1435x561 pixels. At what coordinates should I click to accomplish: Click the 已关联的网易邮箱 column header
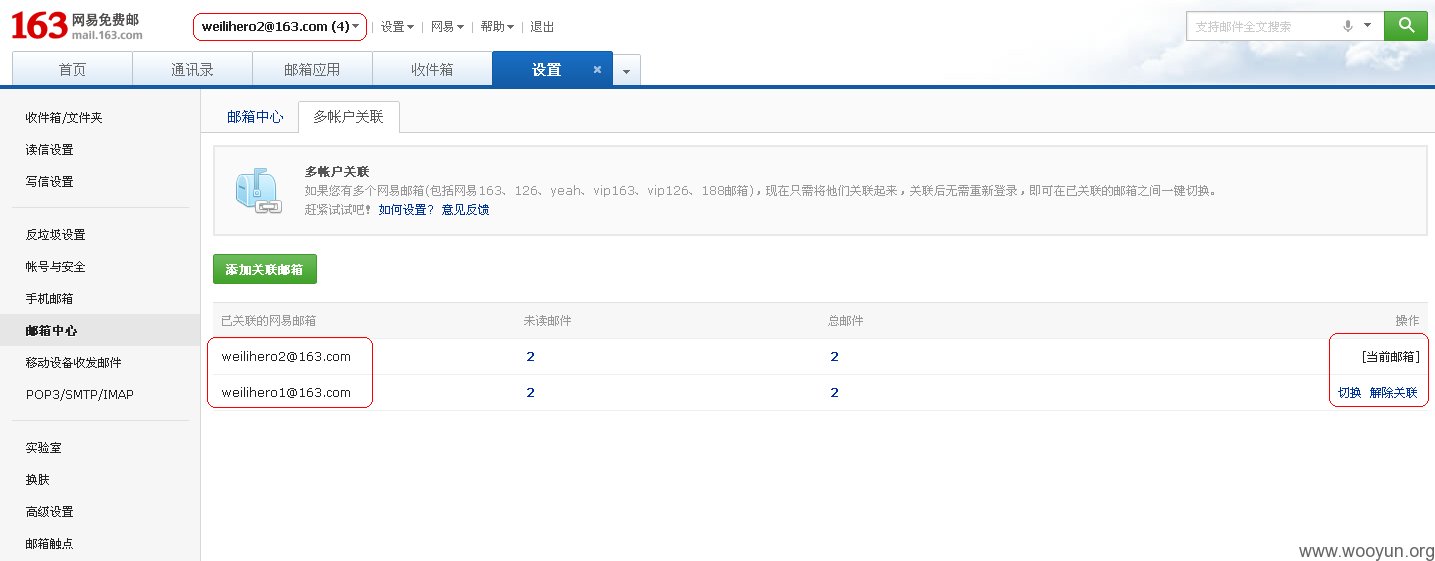[269, 321]
